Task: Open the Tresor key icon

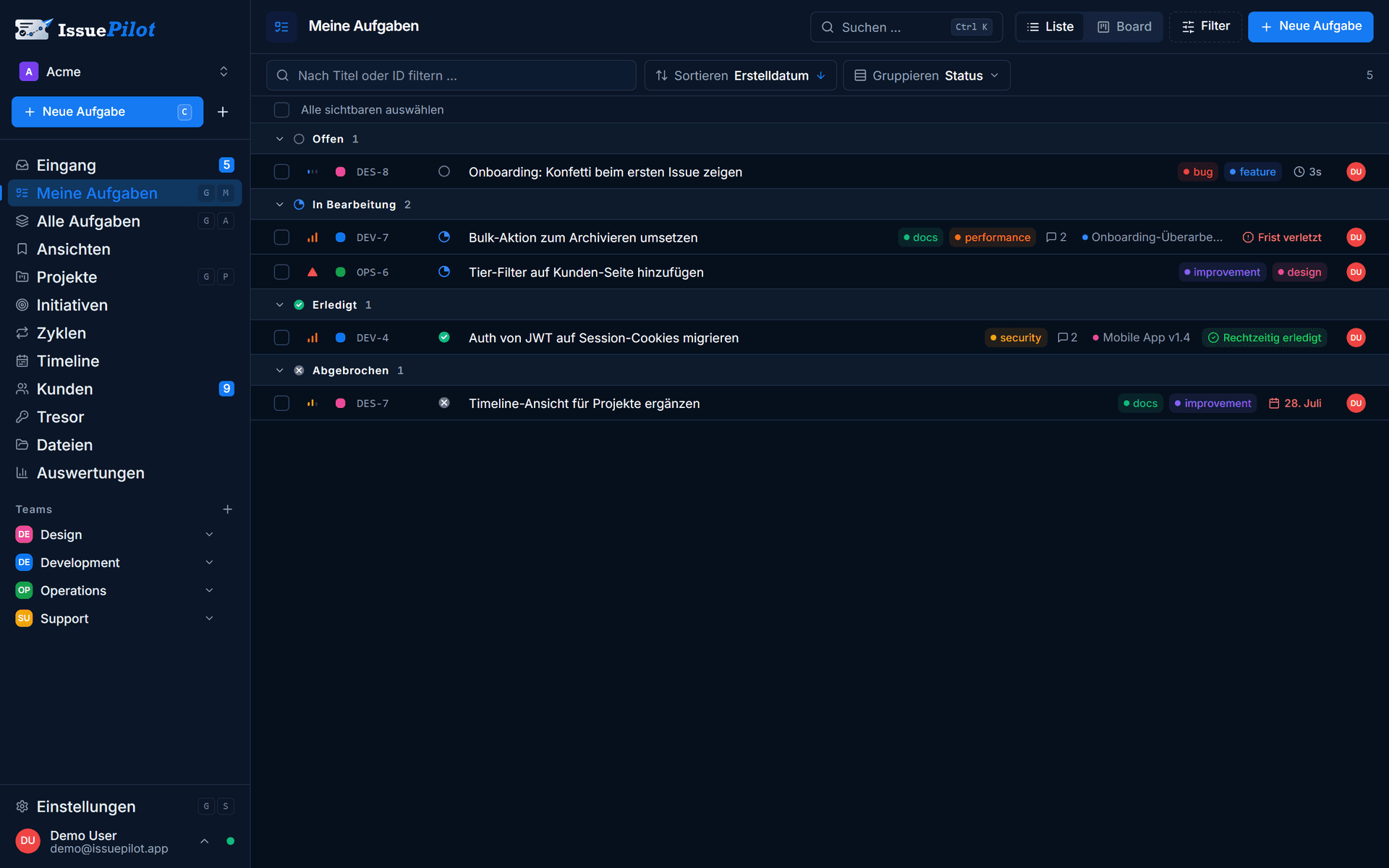Action: (22, 417)
